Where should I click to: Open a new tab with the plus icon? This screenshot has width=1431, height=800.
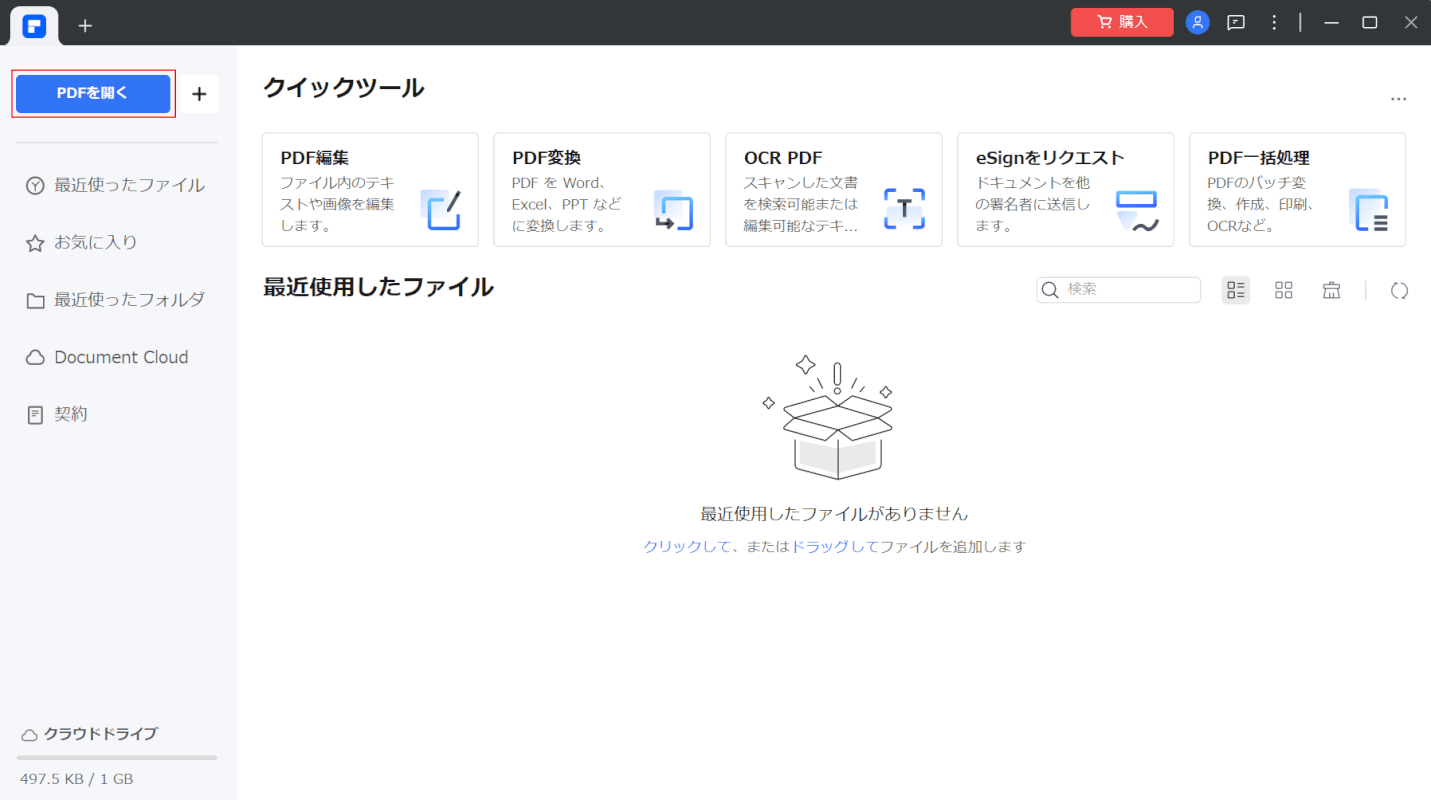coord(85,25)
